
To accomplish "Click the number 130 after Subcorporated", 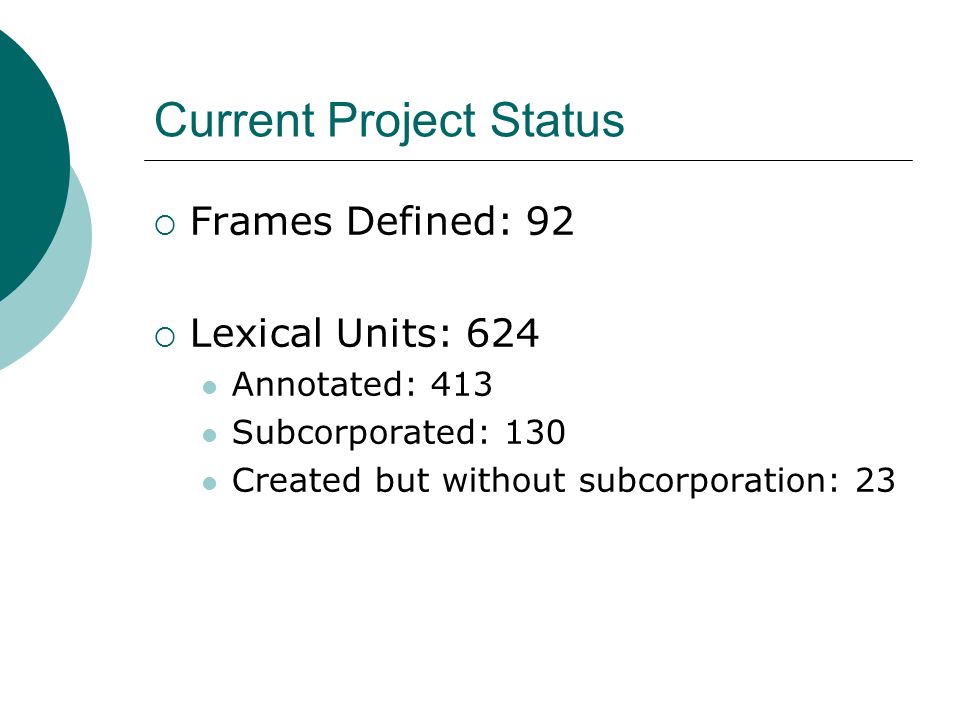I will pos(535,432).
